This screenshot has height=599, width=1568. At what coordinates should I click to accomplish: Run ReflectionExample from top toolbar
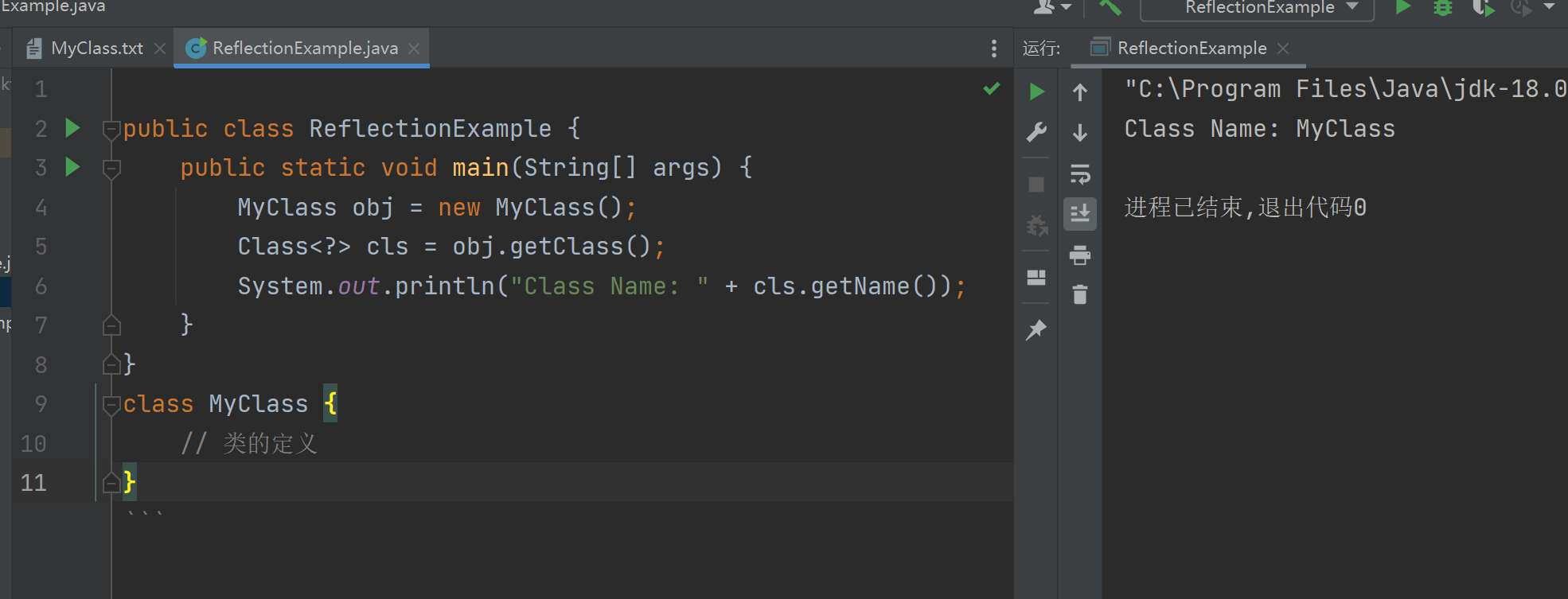point(1403,8)
